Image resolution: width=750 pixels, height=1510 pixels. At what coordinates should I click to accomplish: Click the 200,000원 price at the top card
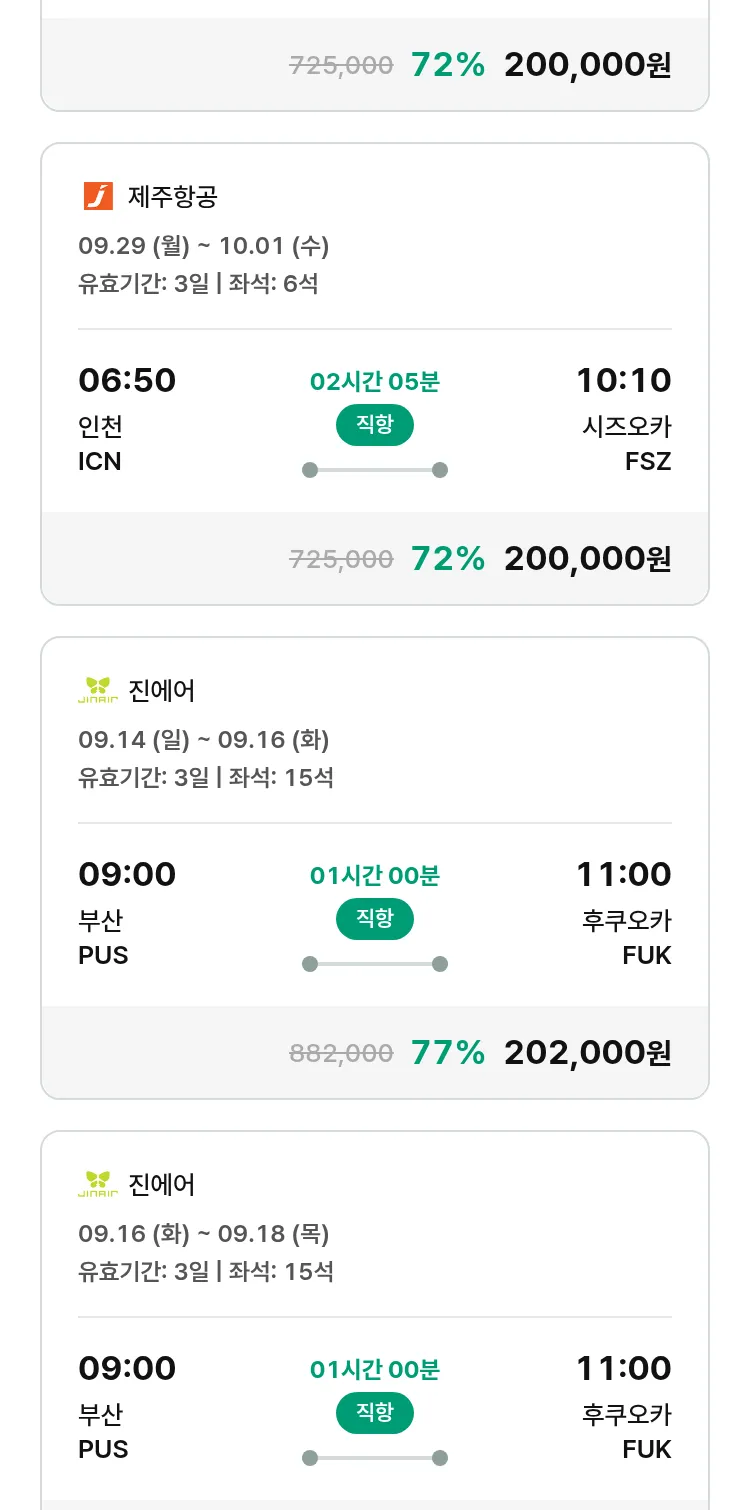587,65
